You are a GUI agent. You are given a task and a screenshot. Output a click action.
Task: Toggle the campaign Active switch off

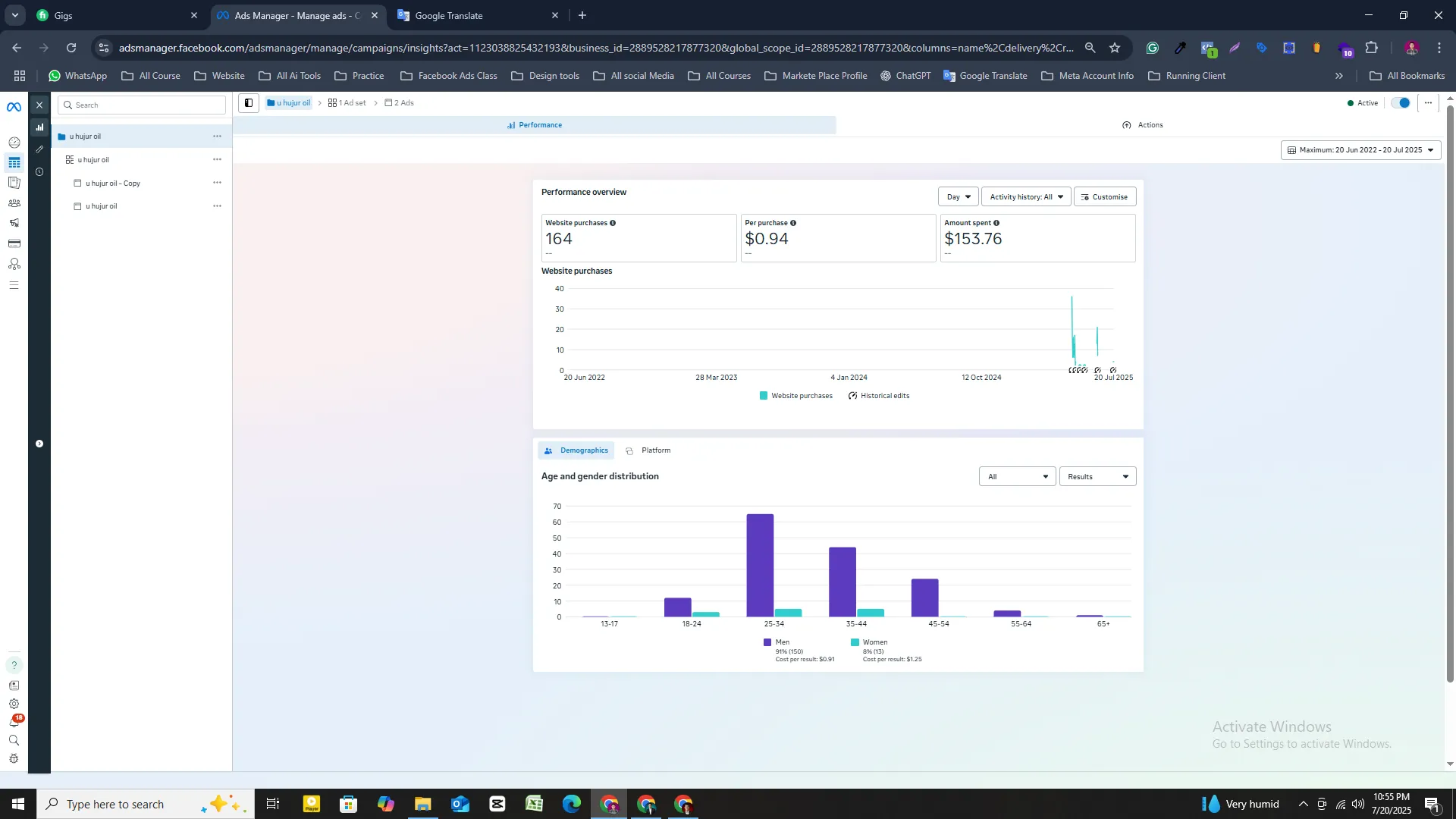(x=1401, y=103)
